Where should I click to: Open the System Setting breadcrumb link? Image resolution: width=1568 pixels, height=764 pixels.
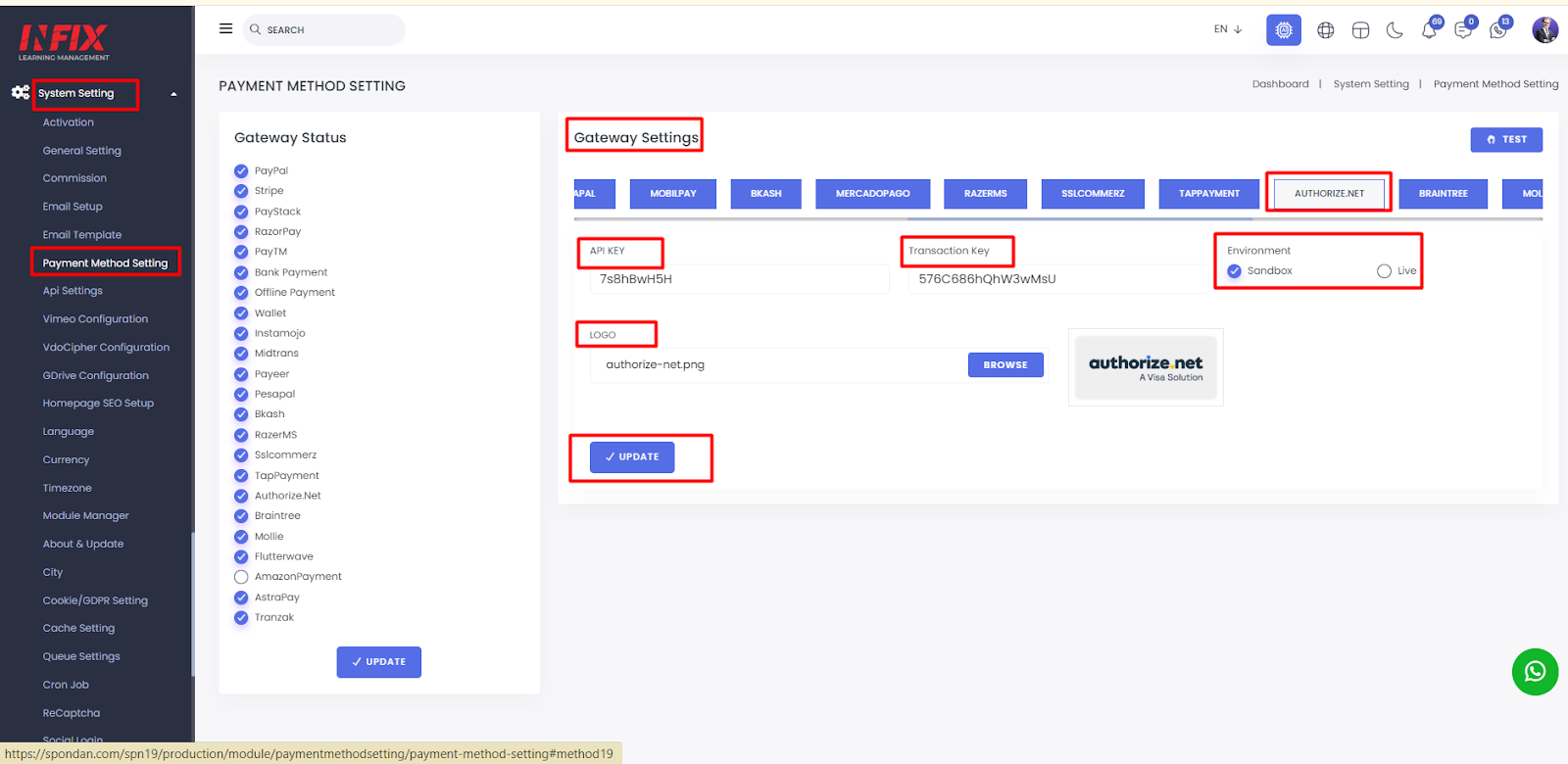(x=1371, y=84)
